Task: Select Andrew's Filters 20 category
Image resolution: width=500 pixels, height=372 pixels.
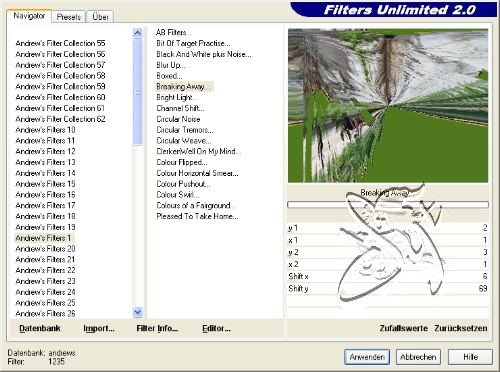Action: click(45, 249)
